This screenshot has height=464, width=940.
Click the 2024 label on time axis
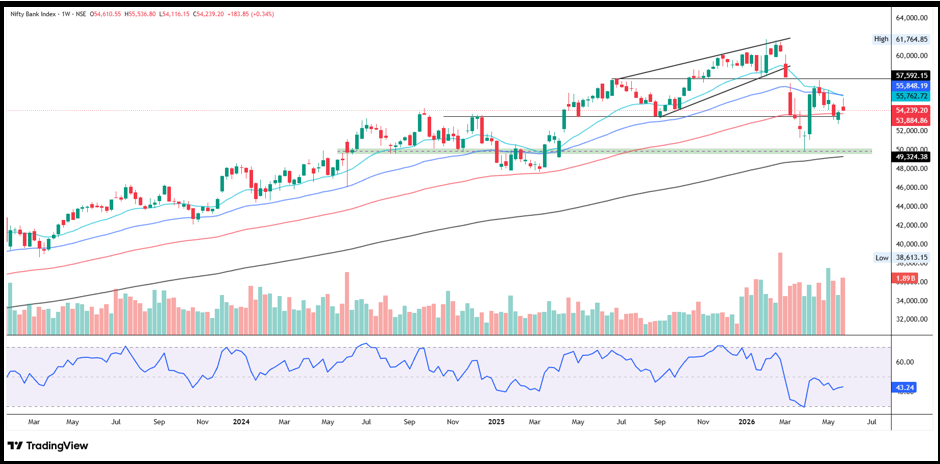(x=242, y=422)
